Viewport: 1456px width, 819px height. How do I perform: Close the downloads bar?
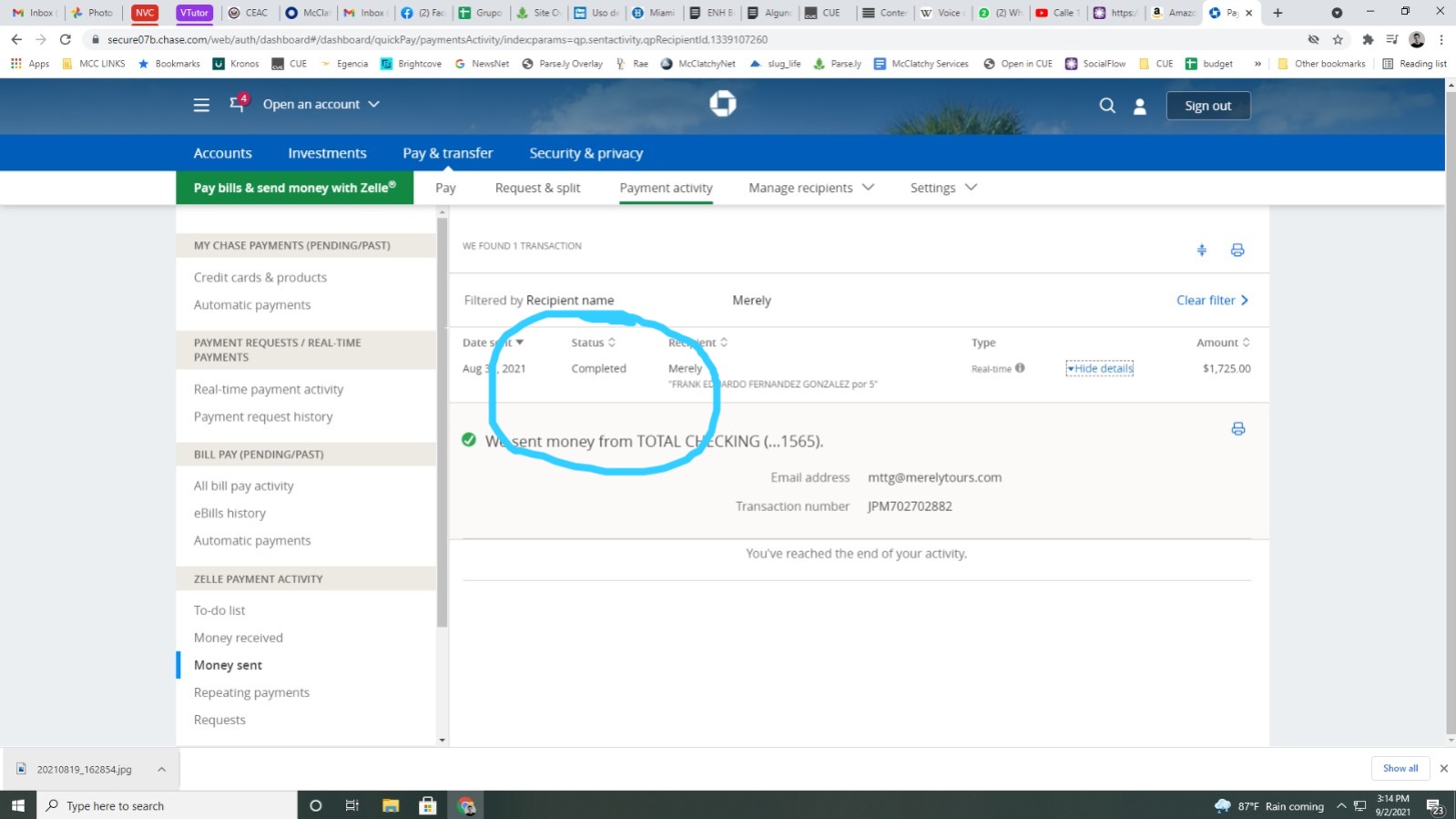tap(1443, 768)
